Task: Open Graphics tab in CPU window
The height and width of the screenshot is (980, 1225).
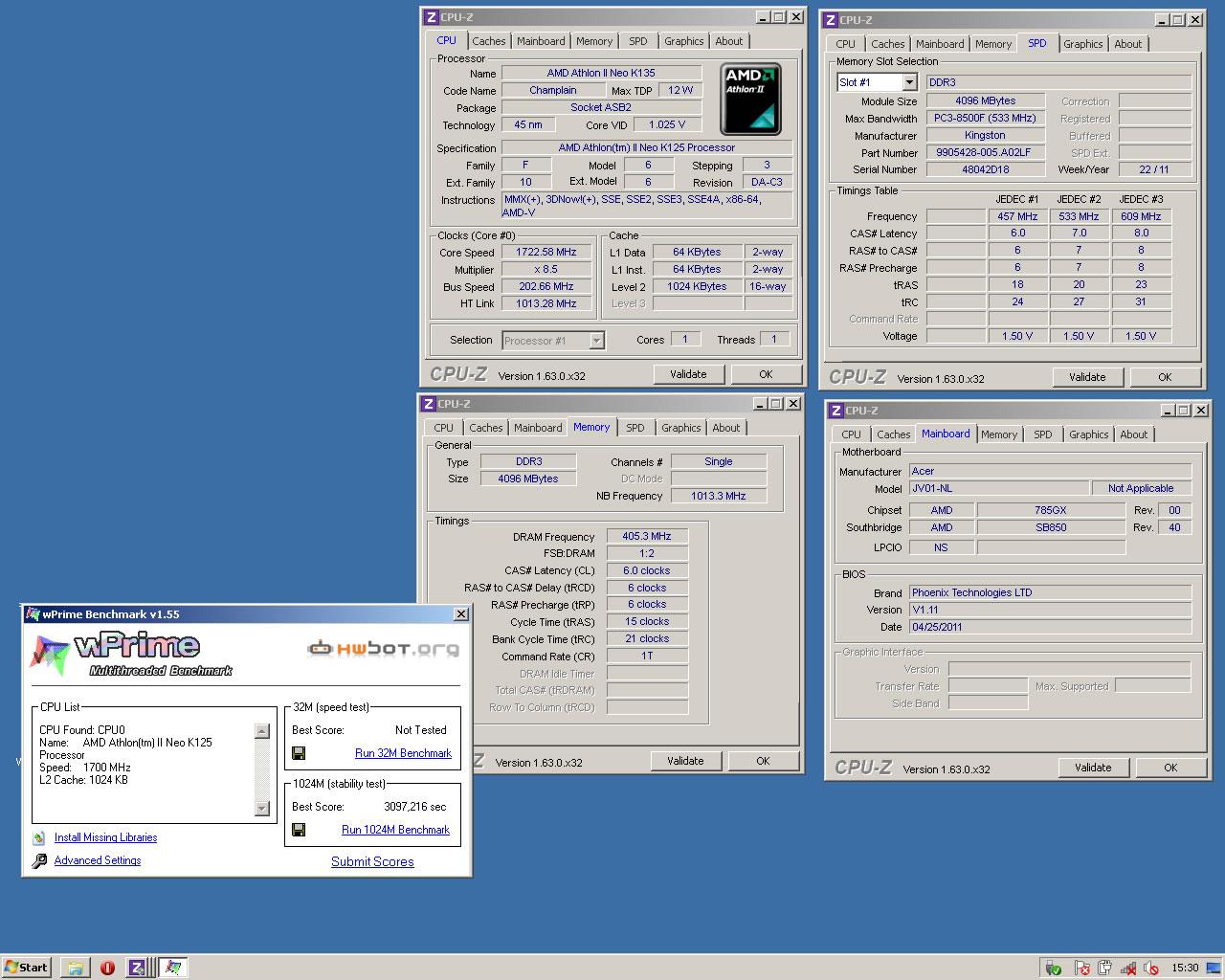Action: (683, 41)
